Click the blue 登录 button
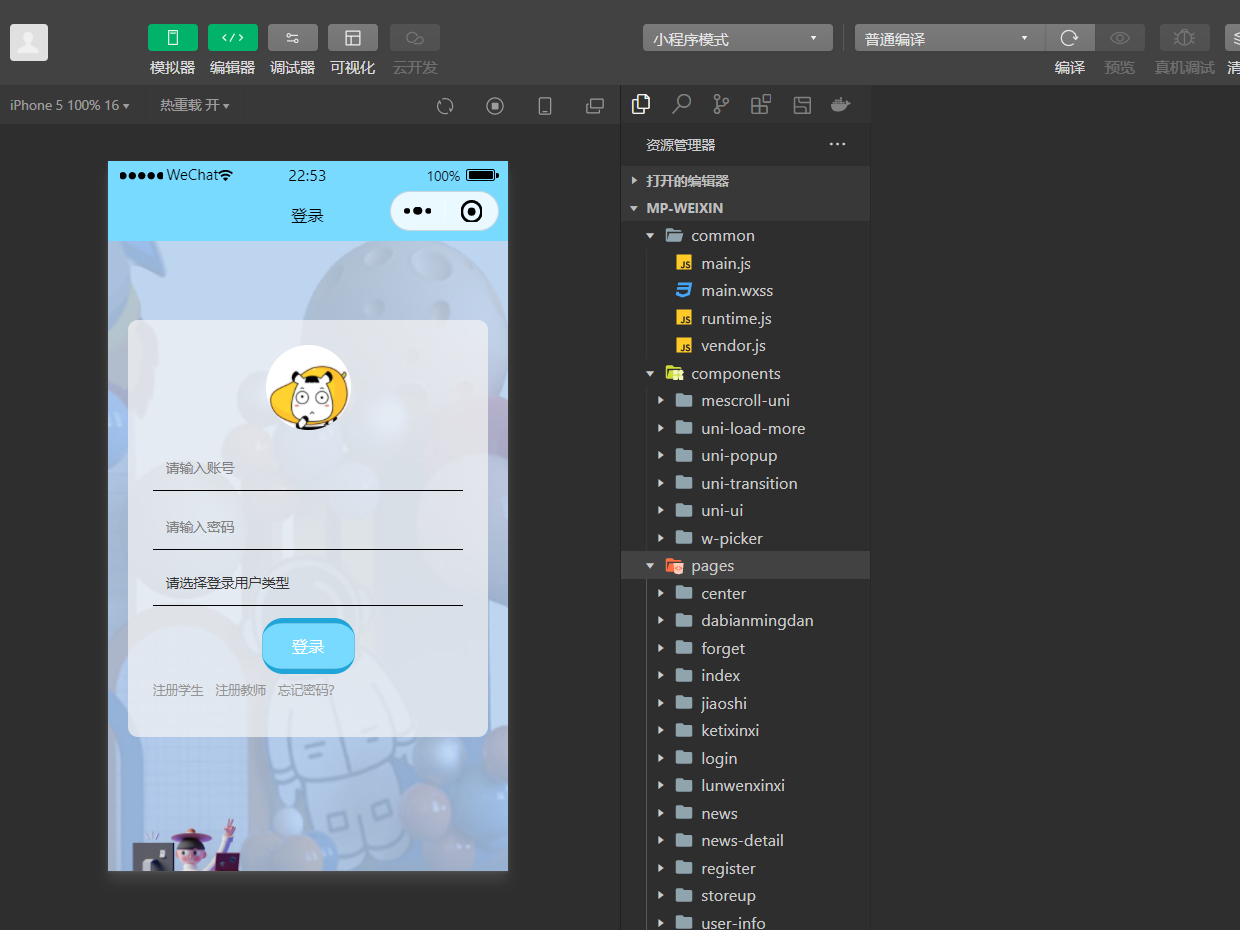 pos(308,646)
